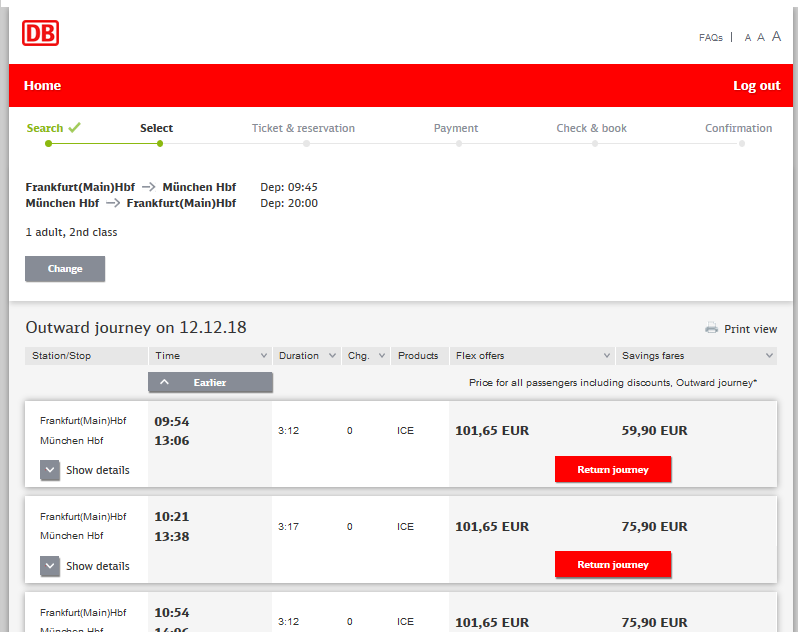
Task: Click 75,90 EUR fare of 10:21 train
Action: 654,526
